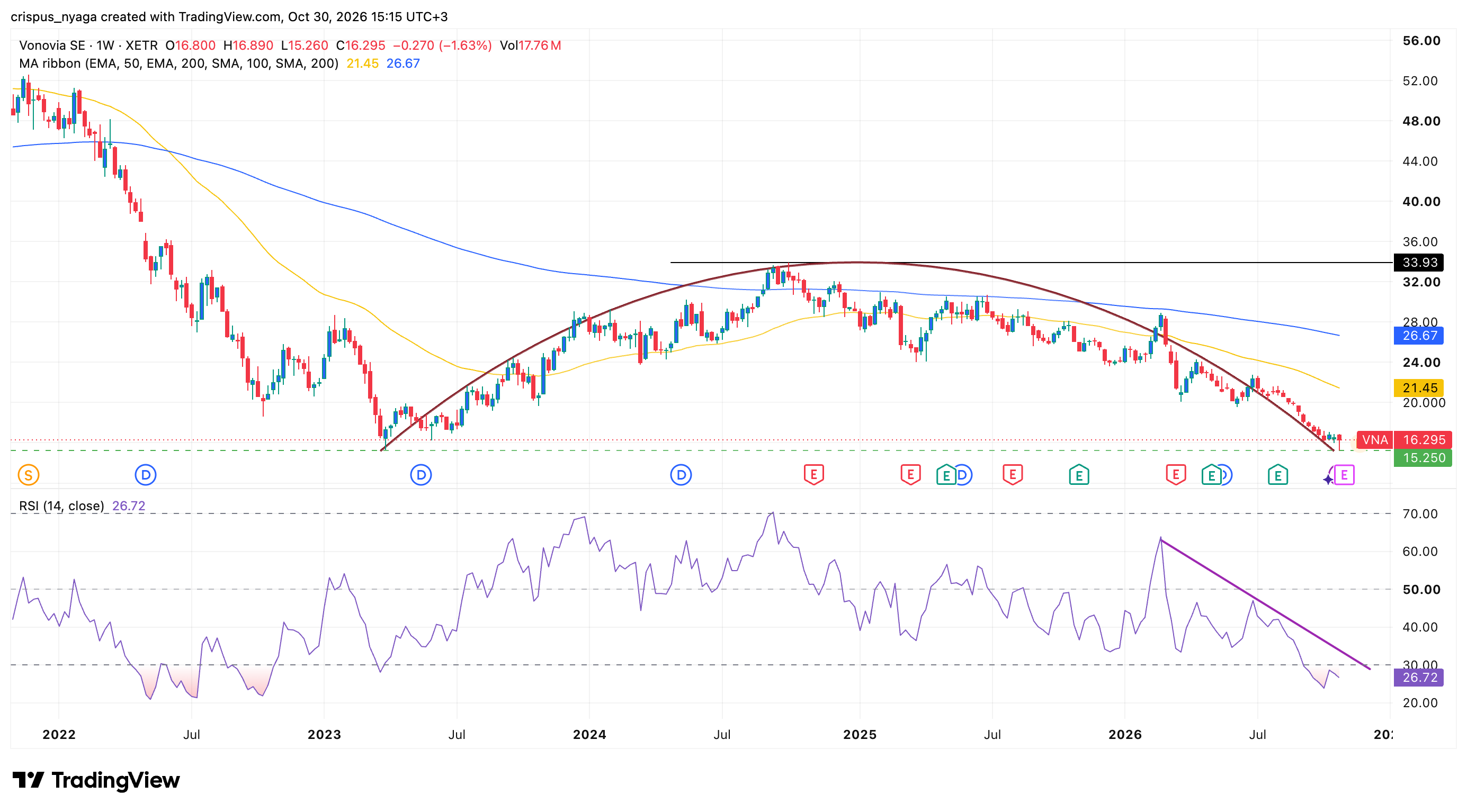
Task: Click the yellow 21.45 moving average price label
Action: coord(1419,388)
